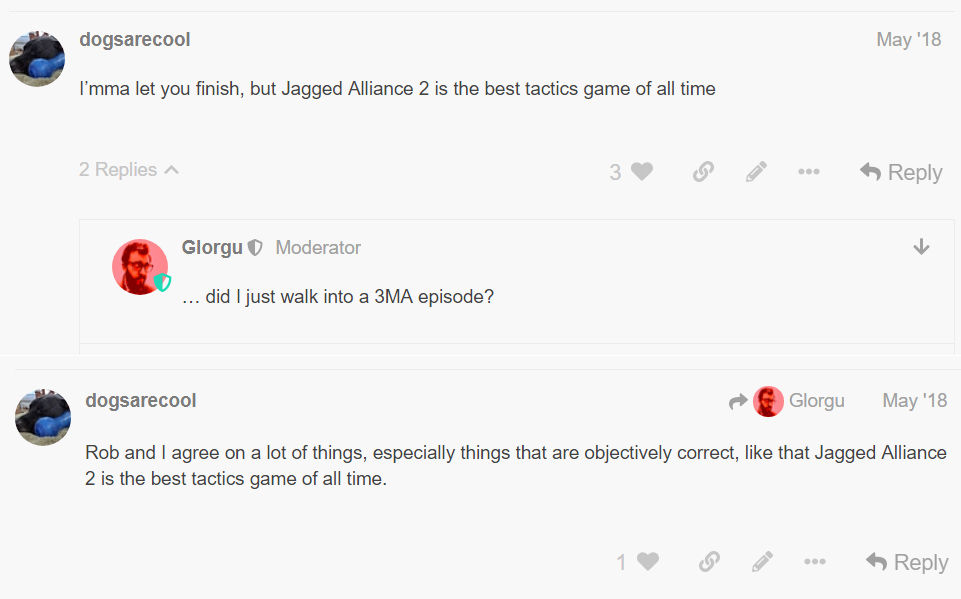Image resolution: width=961 pixels, height=599 pixels.
Task: Copy link icon on first post
Action: click(x=703, y=172)
